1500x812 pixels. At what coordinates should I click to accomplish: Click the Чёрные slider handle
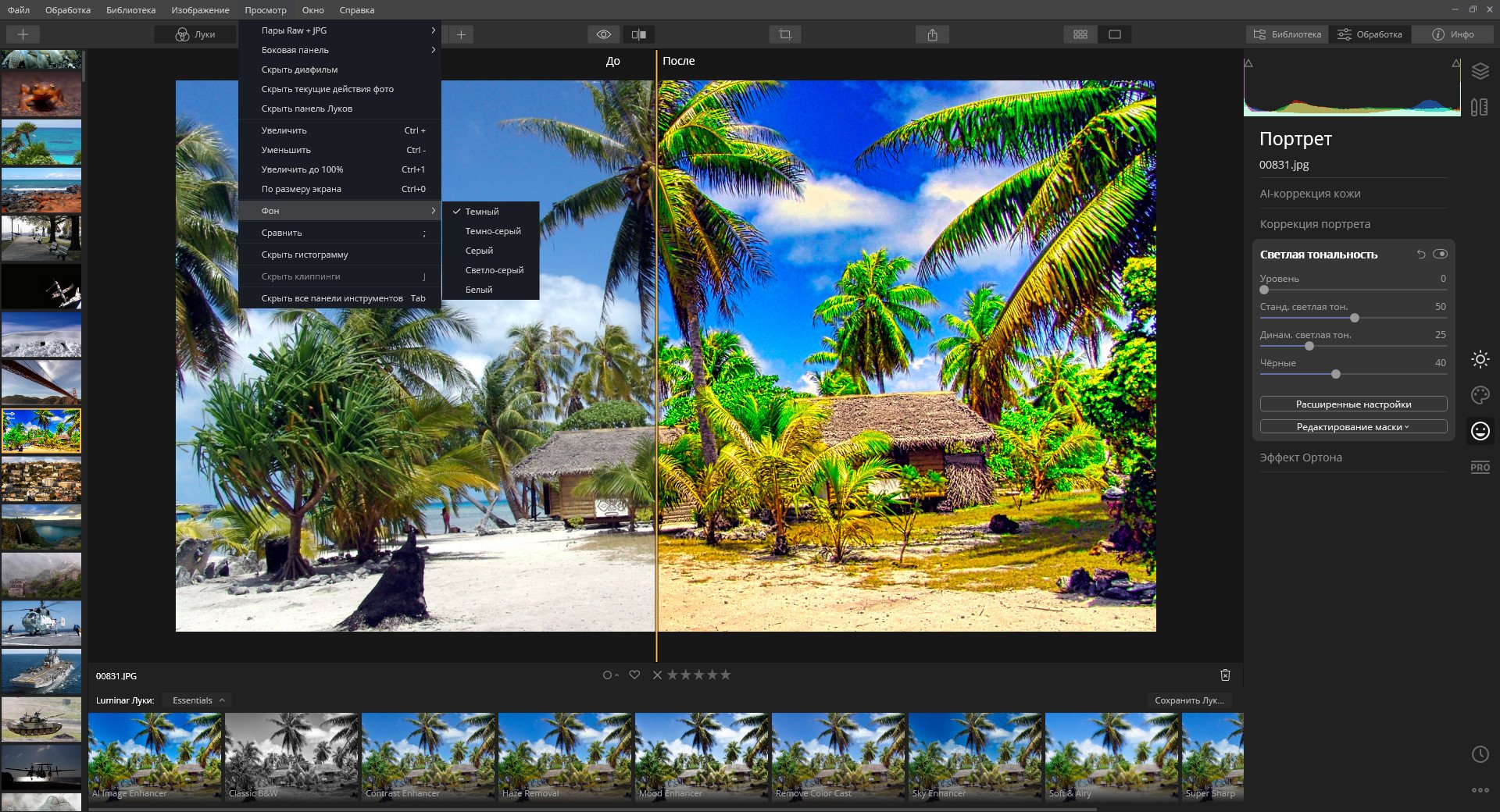[1336, 375]
